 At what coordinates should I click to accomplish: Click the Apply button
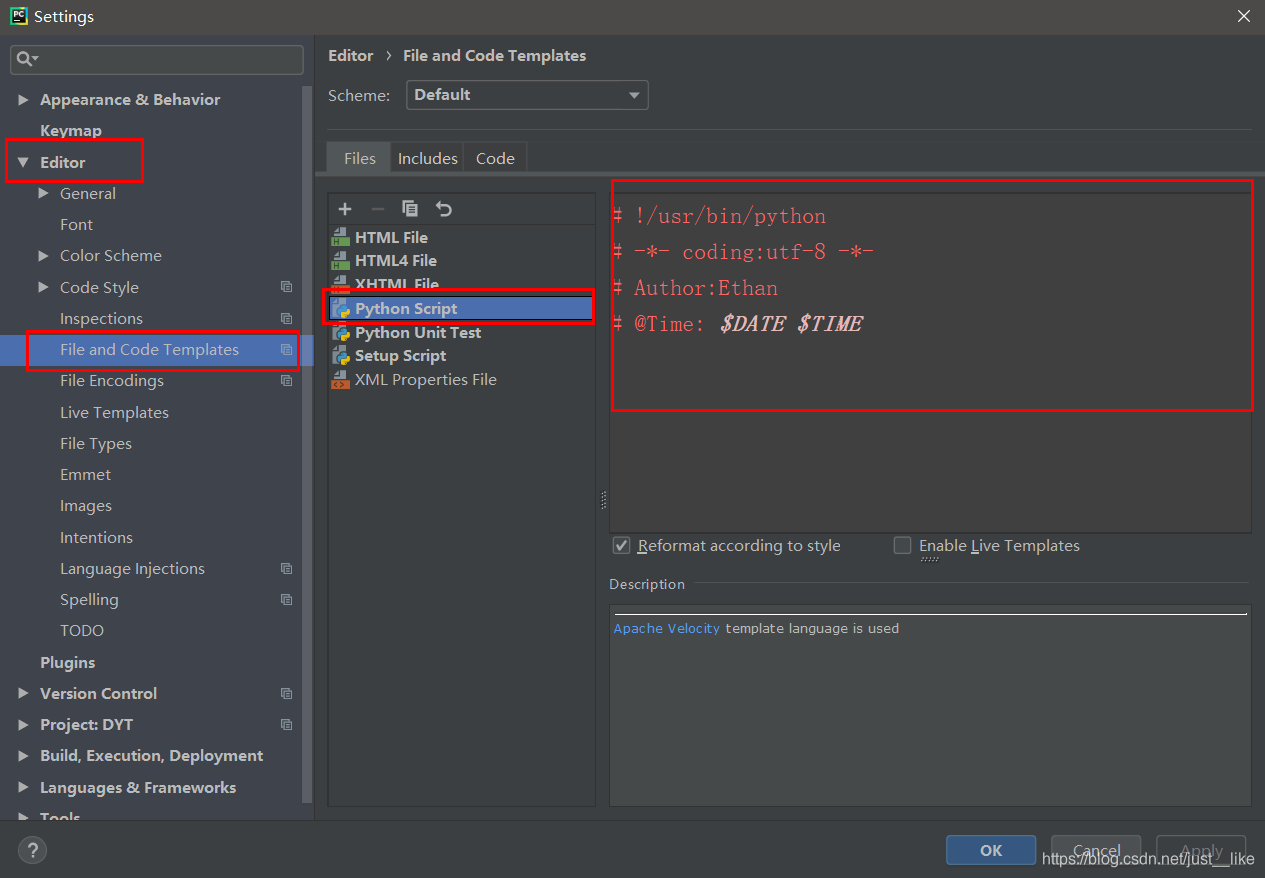1201,850
